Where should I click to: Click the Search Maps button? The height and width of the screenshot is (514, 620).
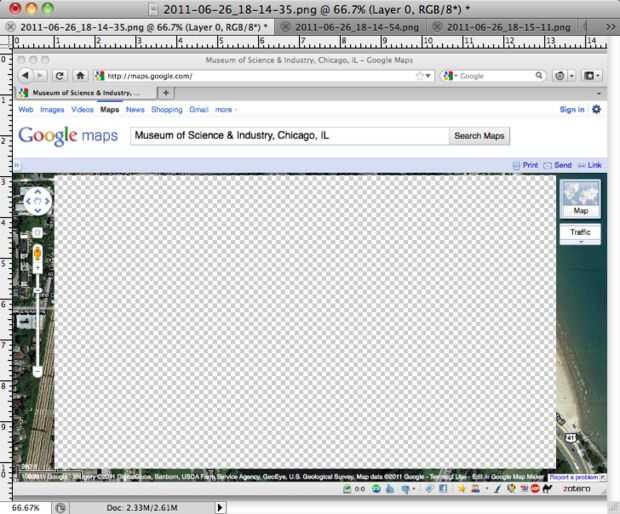click(479, 136)
